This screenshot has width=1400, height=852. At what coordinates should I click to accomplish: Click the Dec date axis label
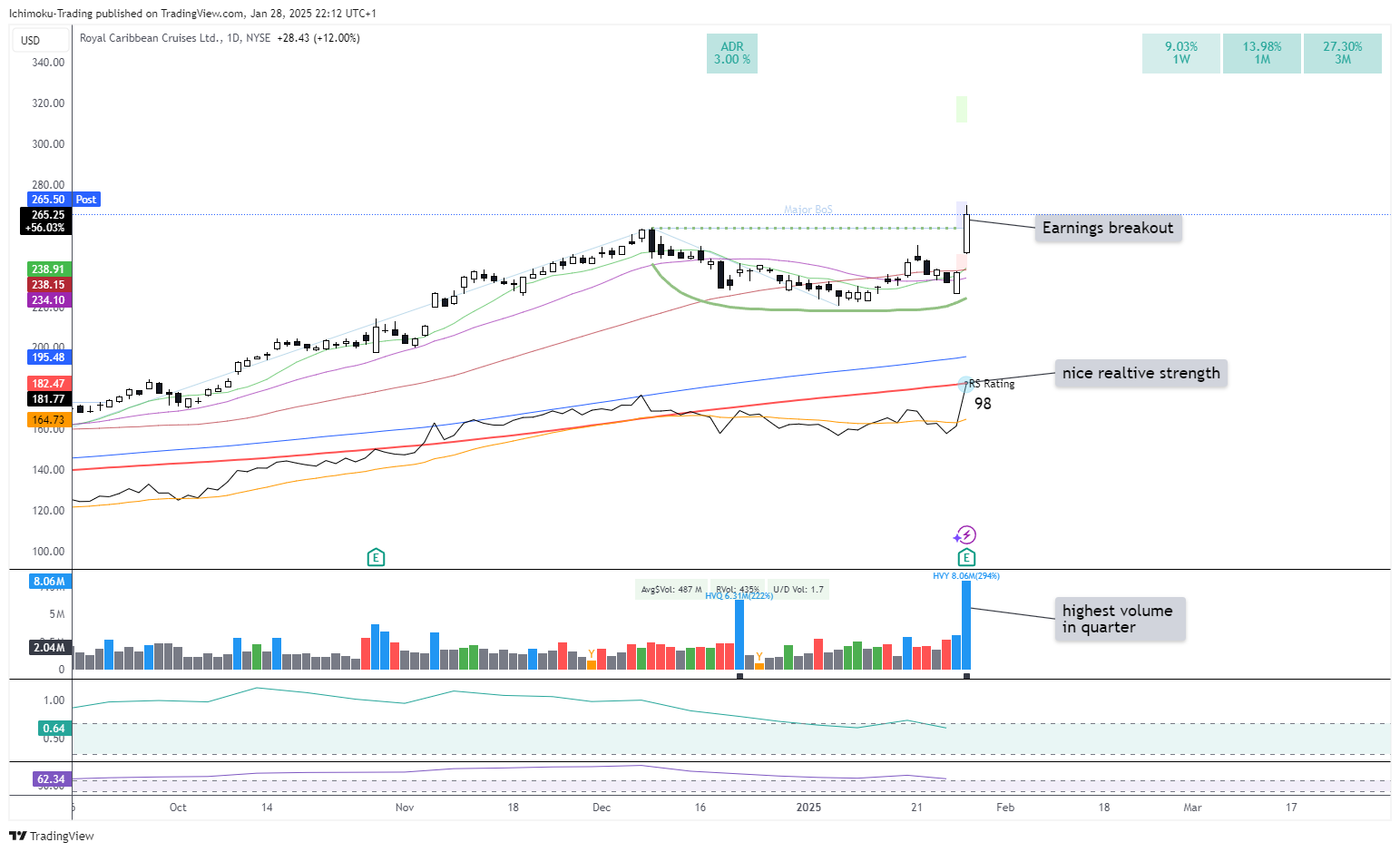tap(602, 808)
